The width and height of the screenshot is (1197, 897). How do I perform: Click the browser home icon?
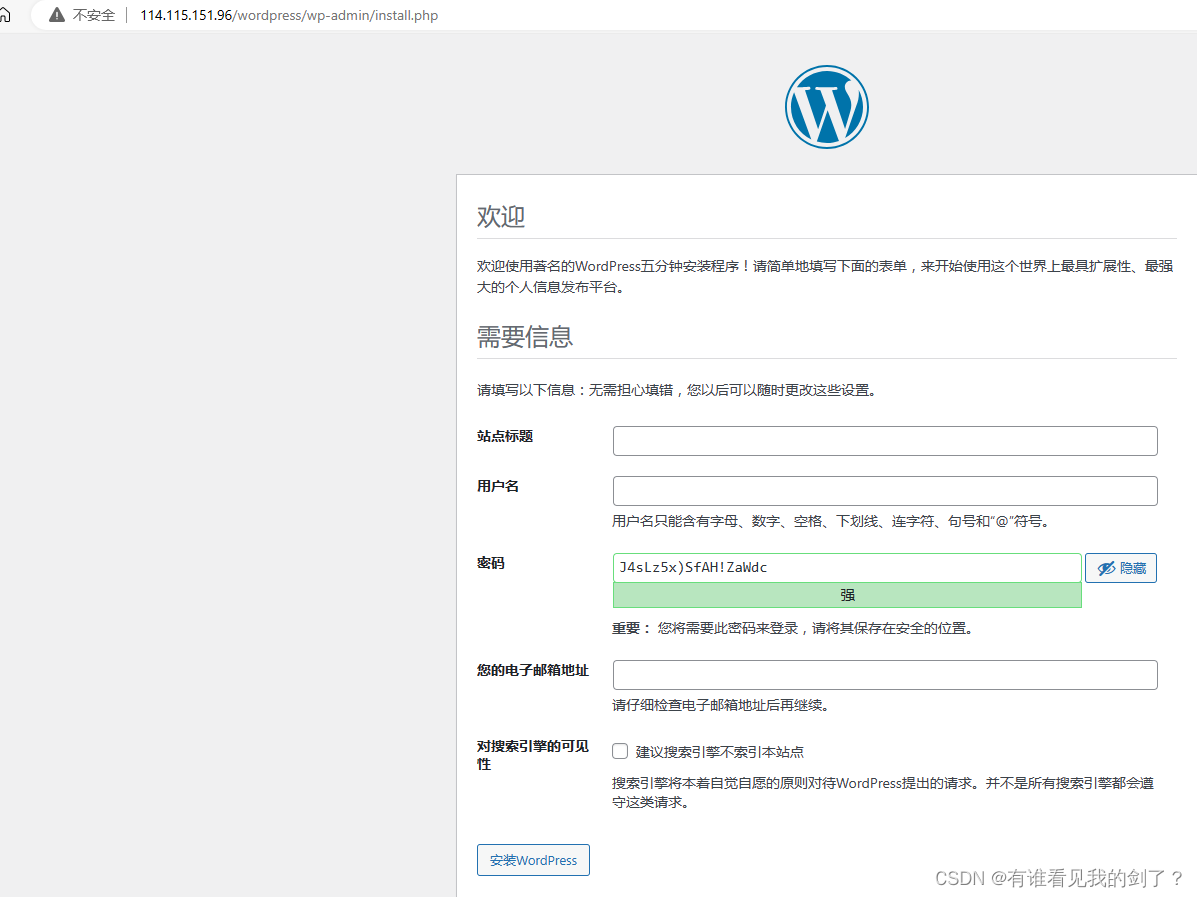(5, 15)
